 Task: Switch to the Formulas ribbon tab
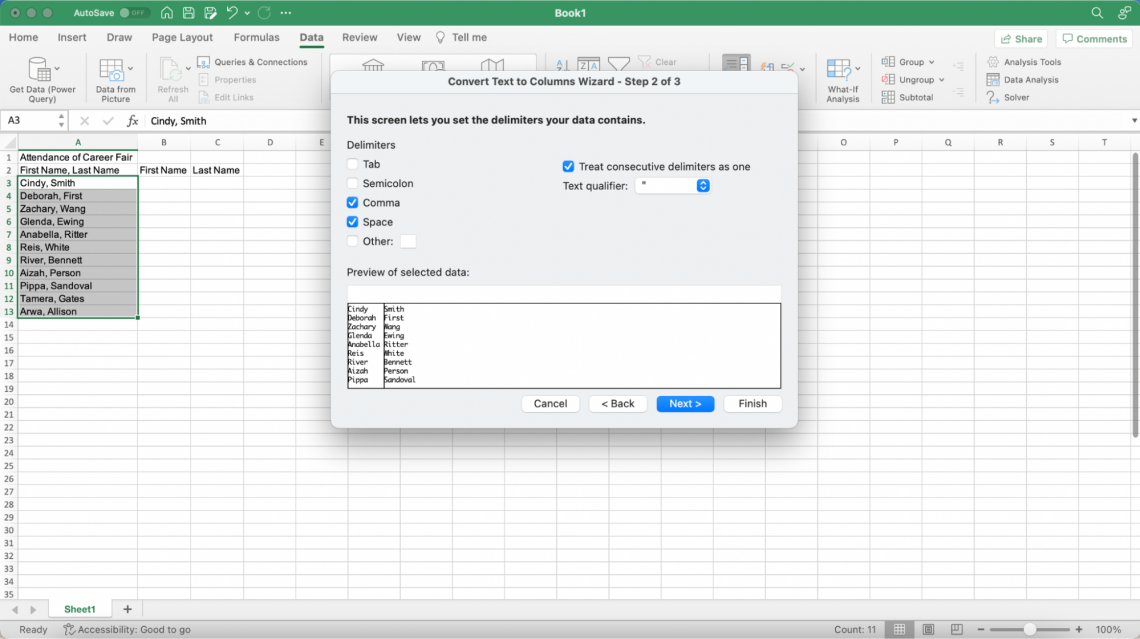point(256,38)
